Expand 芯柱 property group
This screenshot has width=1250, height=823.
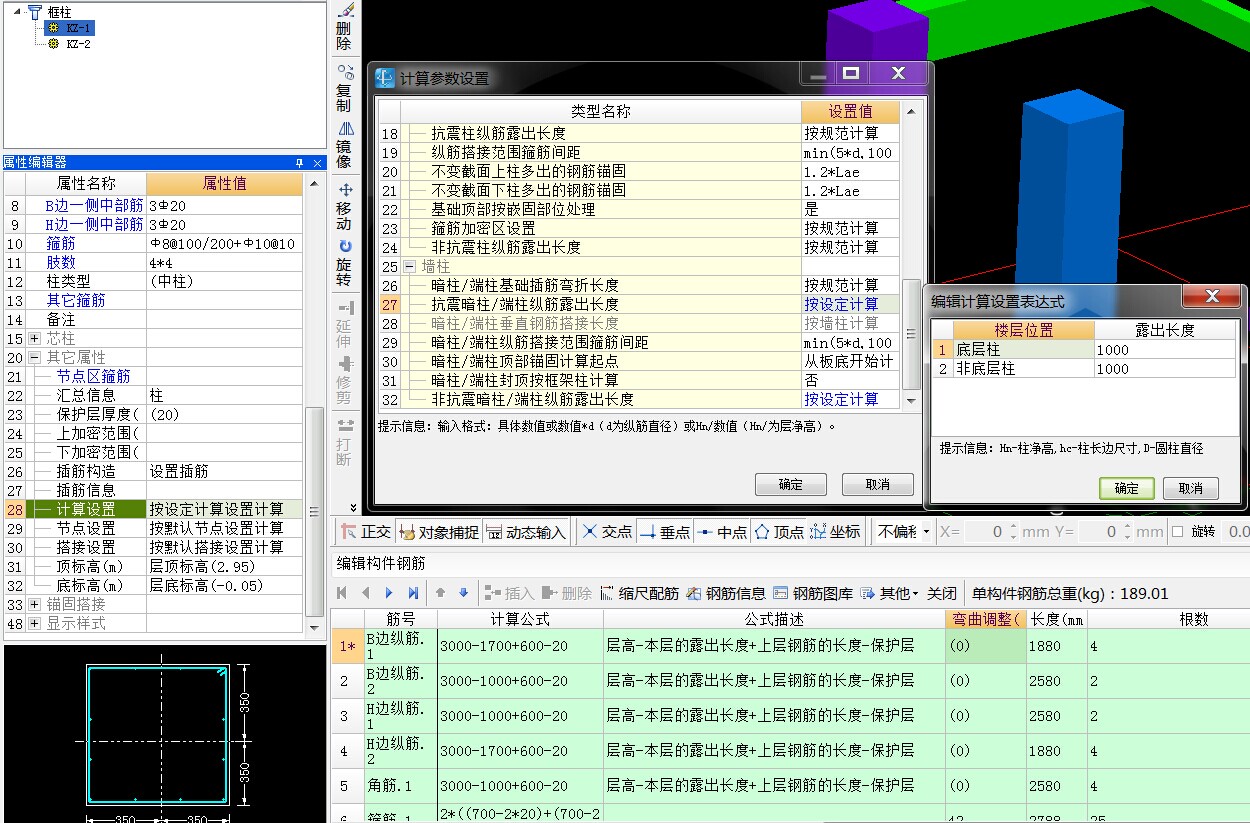[x=35, y=339]
